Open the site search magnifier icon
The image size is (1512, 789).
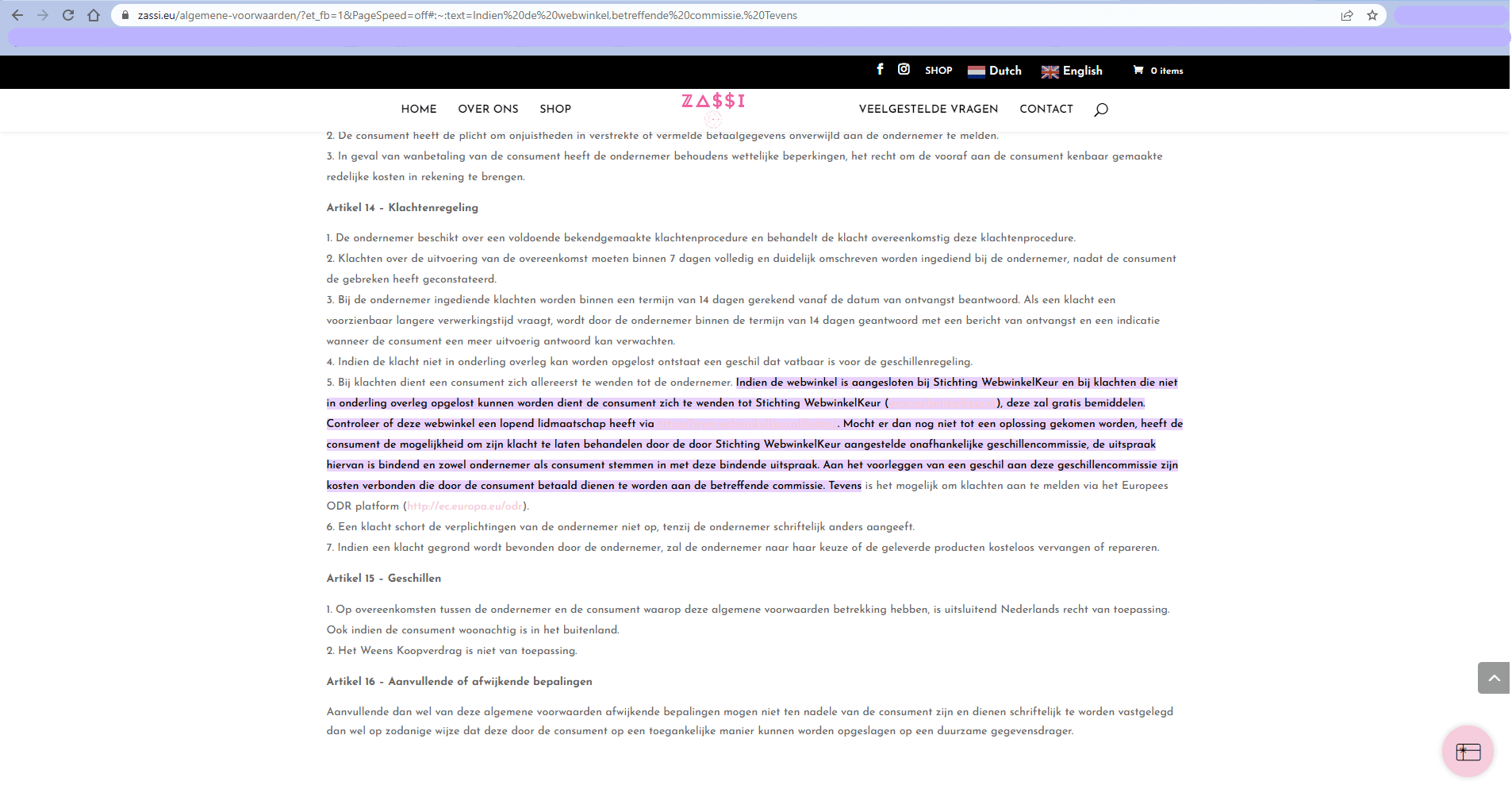pyautogui.click(x=1100, y=110)
